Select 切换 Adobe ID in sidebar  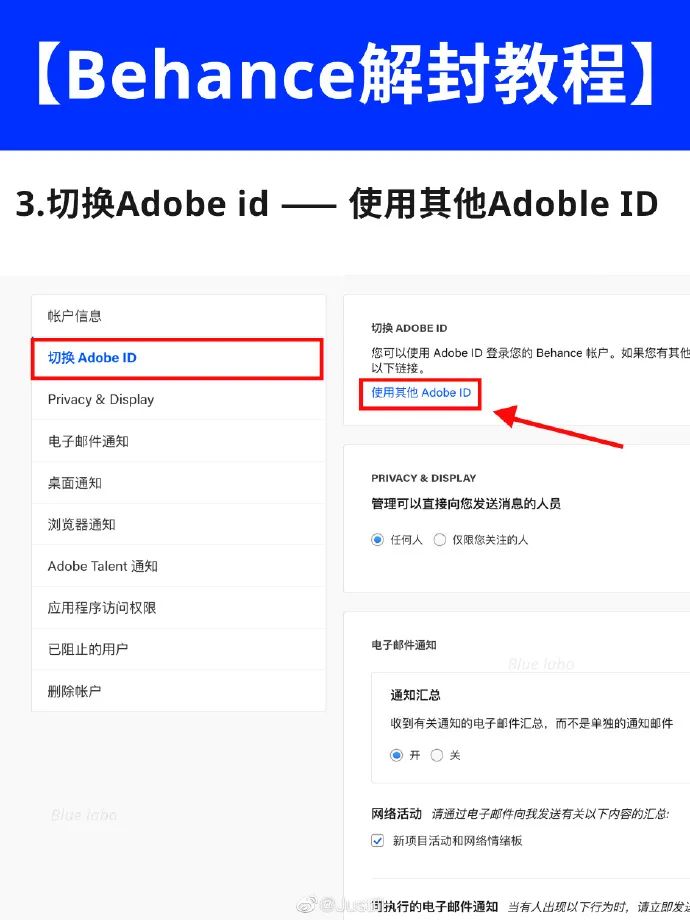[178, 358]
